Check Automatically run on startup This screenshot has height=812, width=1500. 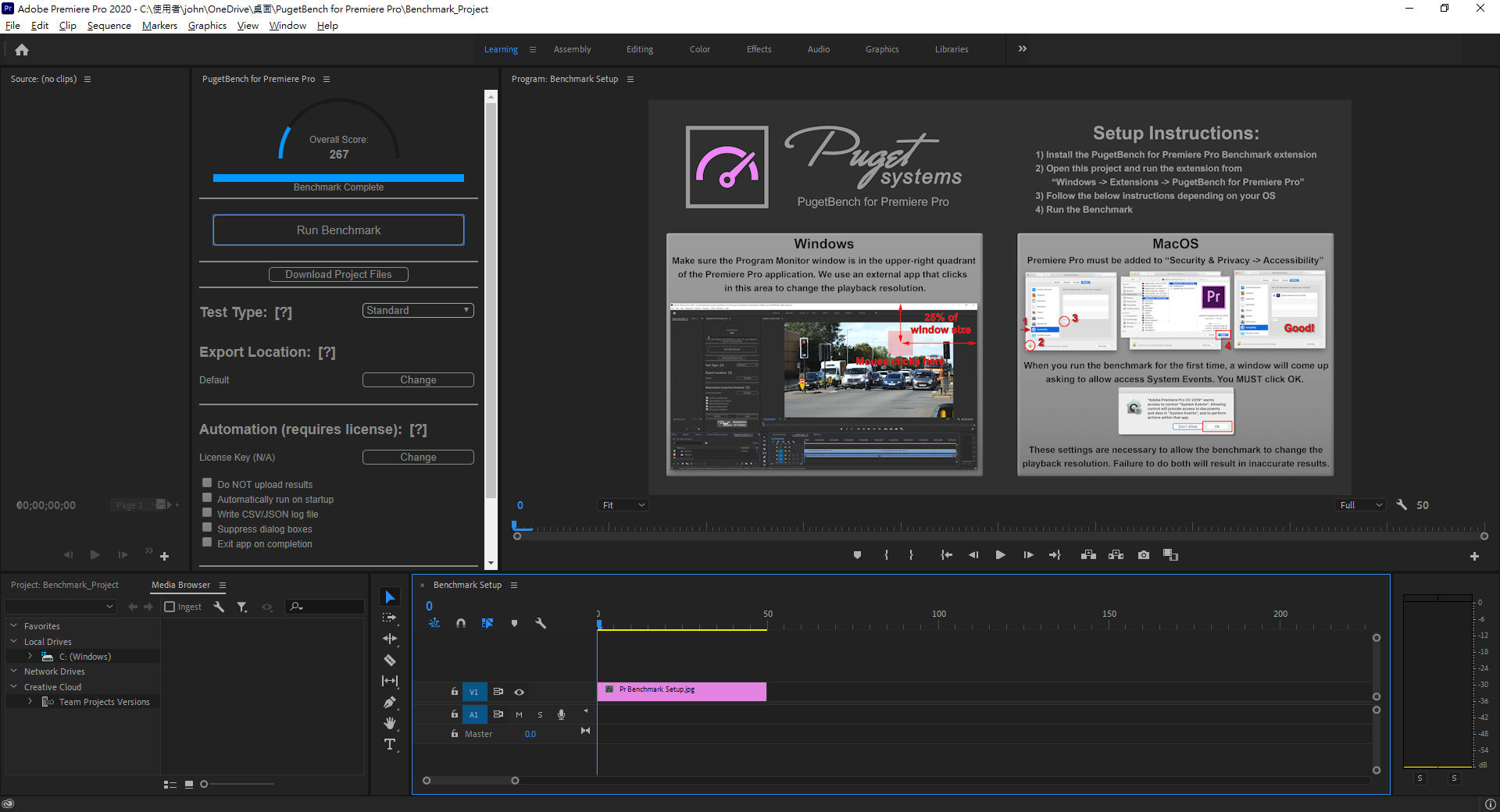click(x=207, y=498)
